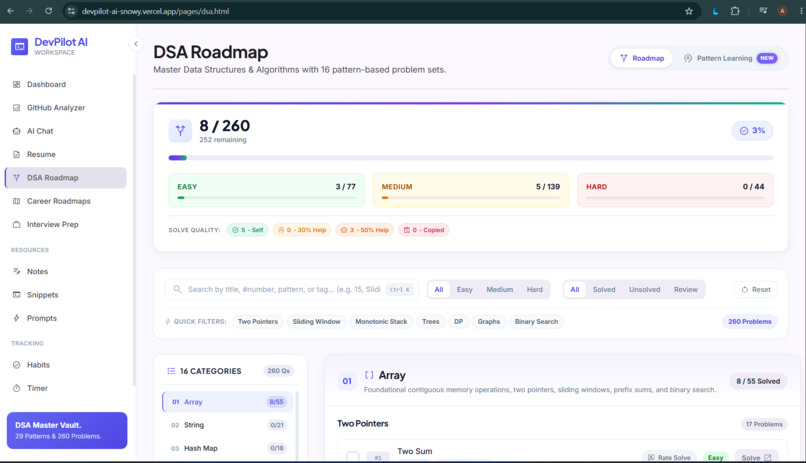Select the Hard difficulty filter

coord(535,289)
